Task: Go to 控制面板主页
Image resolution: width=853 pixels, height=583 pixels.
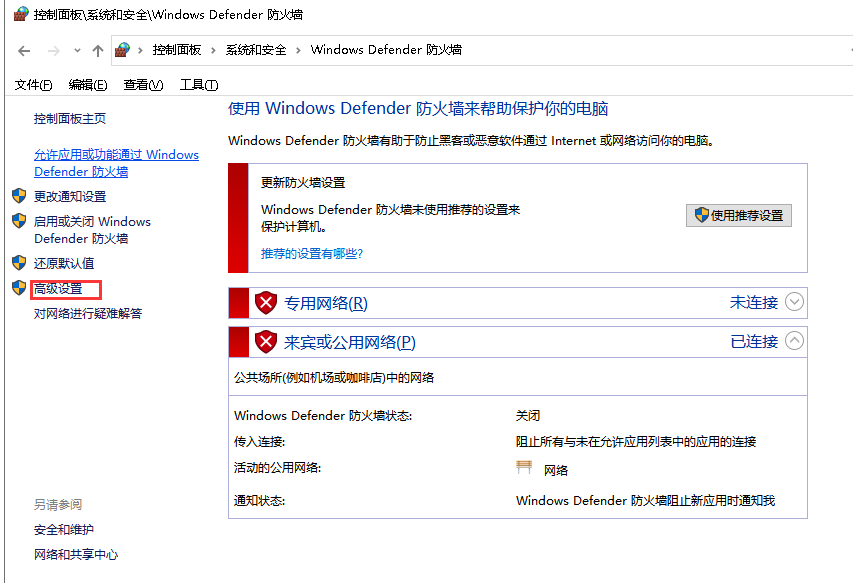Action: [70, 119]
